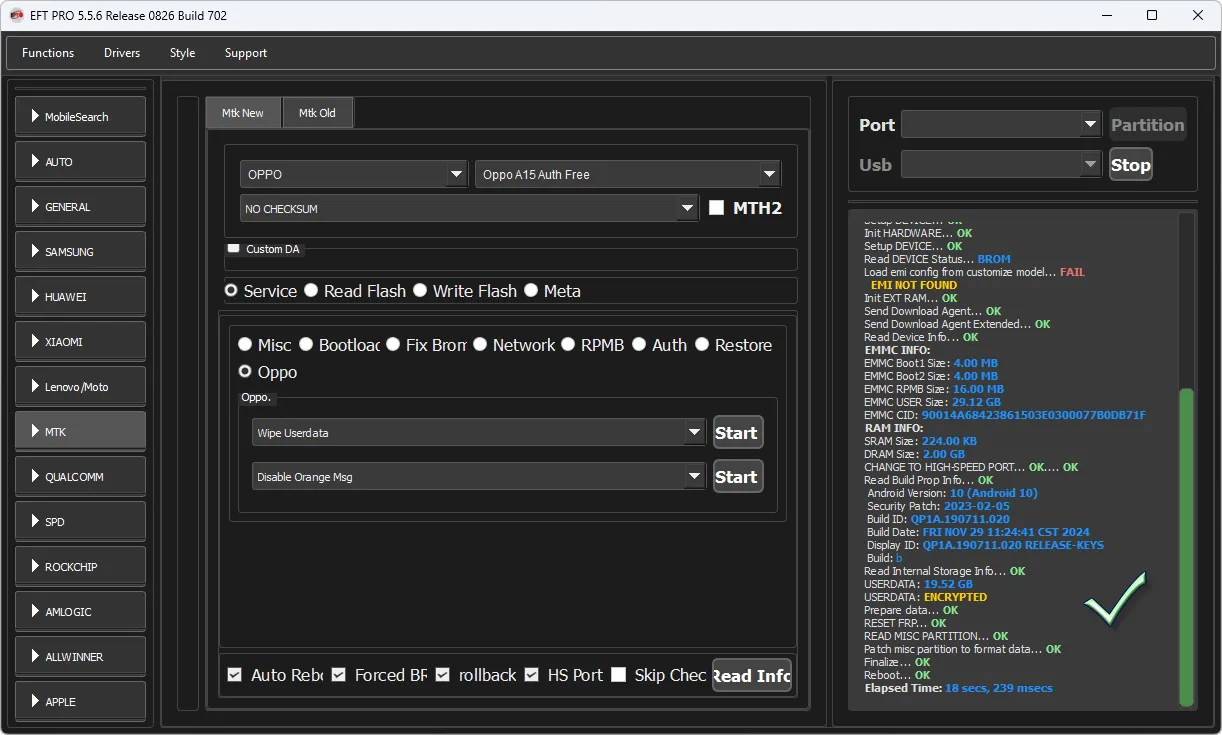Open the HUAWEI sidebar section

80,297
